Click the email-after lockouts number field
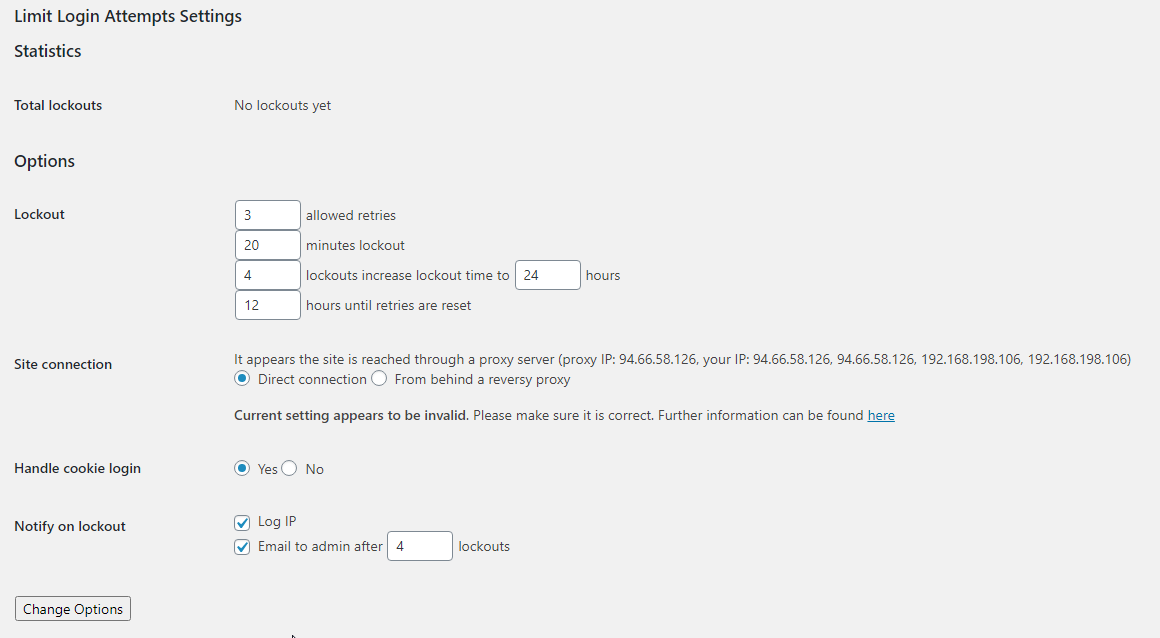Viewport: 1160px width, 638px height. pos(419,546)
